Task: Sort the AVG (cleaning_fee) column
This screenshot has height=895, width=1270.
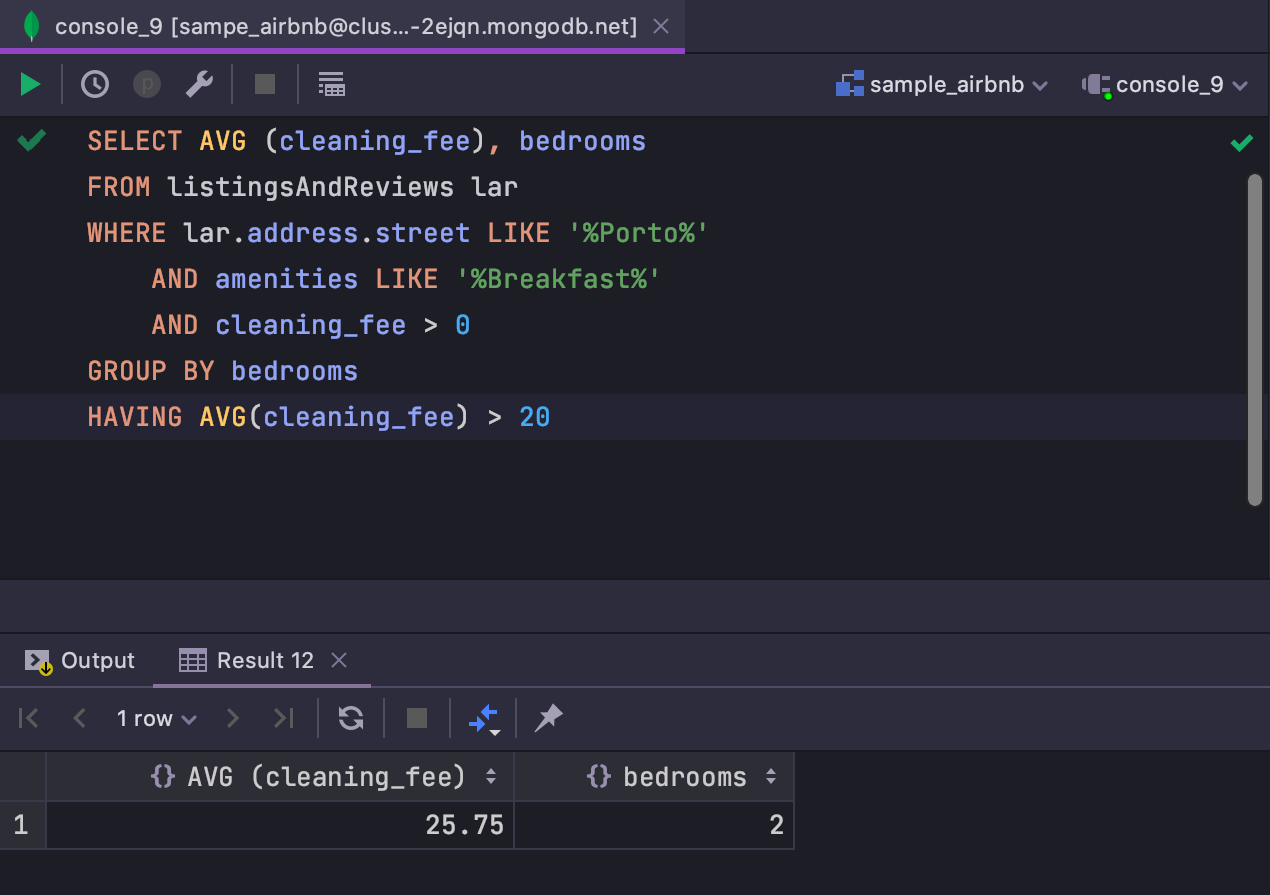Action: [491, 776]
